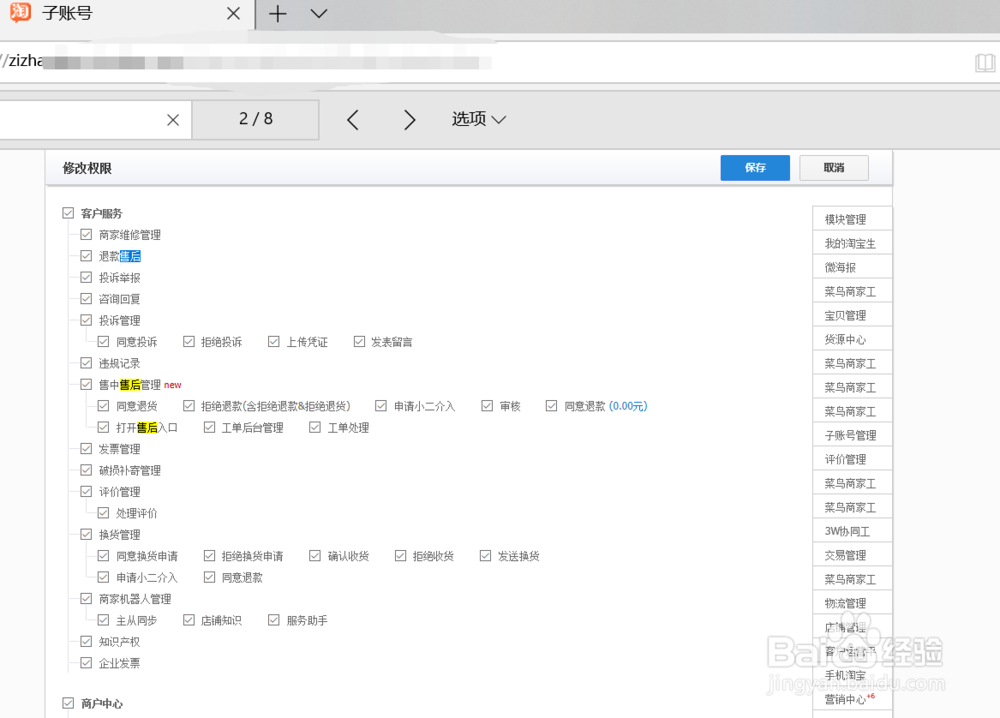Go to previous search match
Viewport: 1000px width, 718px height.
click(x=353, y=119)
